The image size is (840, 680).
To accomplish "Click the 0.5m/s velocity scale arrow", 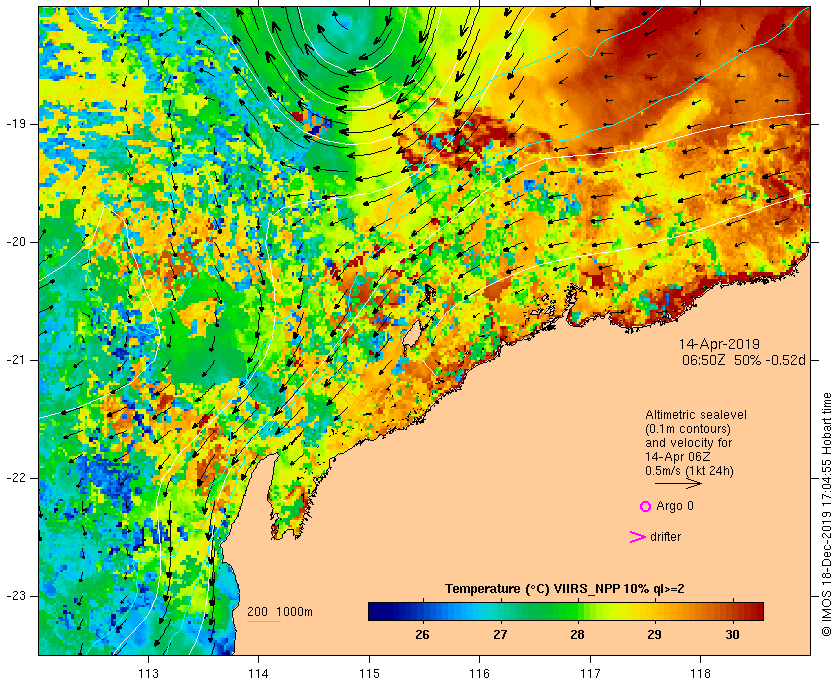I will [678, 483].
